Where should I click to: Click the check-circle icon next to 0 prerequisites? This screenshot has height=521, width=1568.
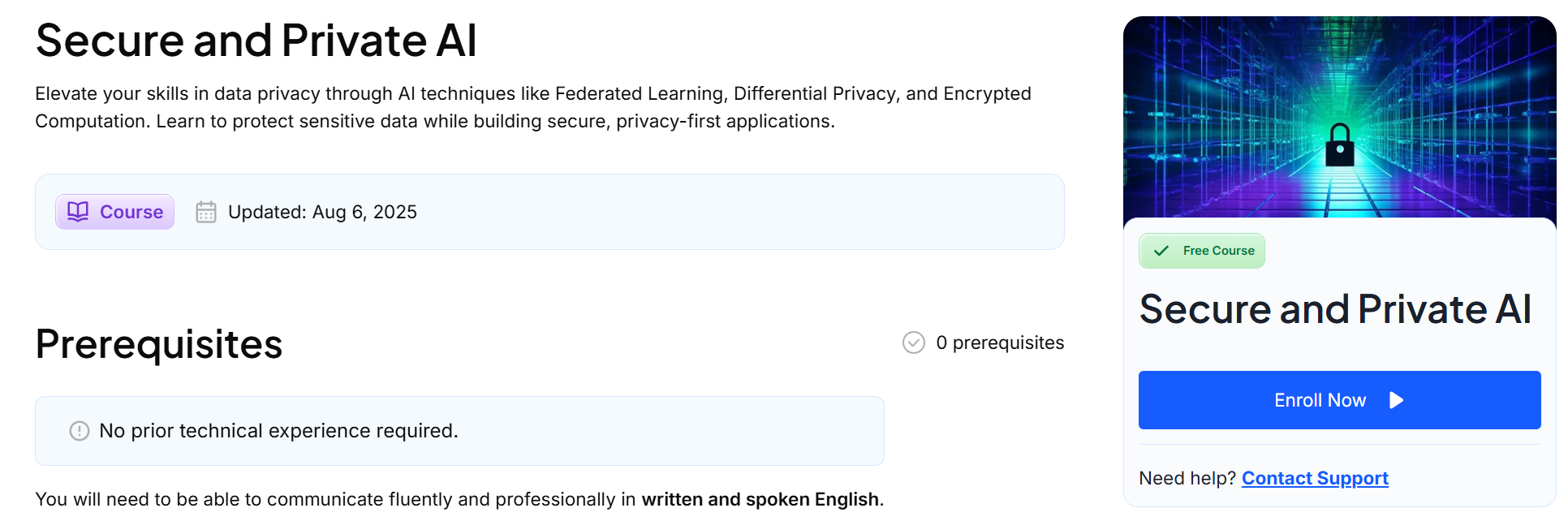point(914,342)
